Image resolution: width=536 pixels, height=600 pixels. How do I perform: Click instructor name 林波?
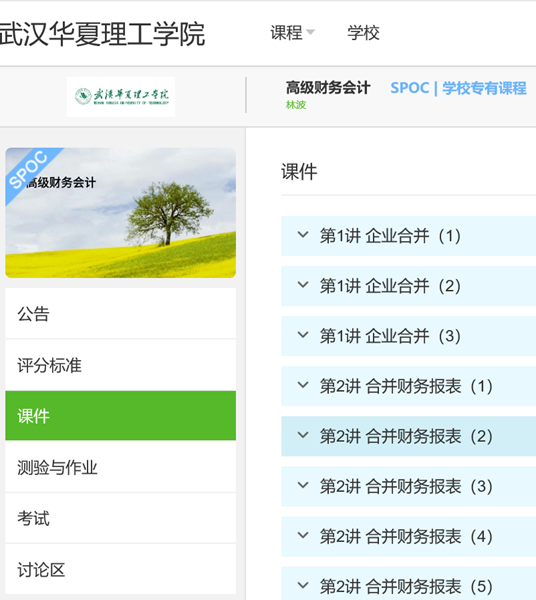click(296, 105)
